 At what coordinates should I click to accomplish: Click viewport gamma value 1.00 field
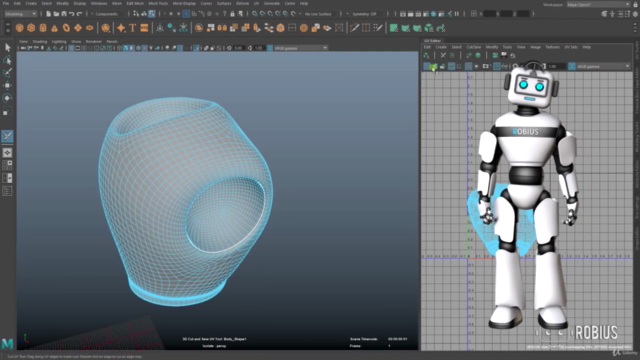pyautogui.click(x=258, y=48)
